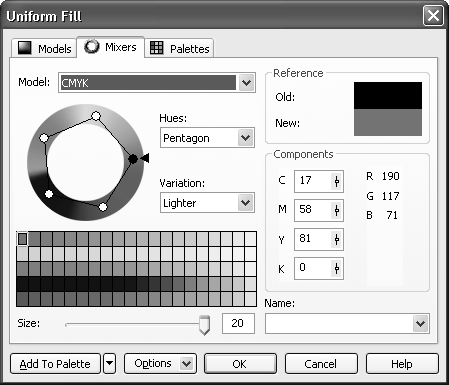Click the Old reference color swatch
Image resolution: width=449 pixels, height=385 pixels.
(x=388, y=96)
